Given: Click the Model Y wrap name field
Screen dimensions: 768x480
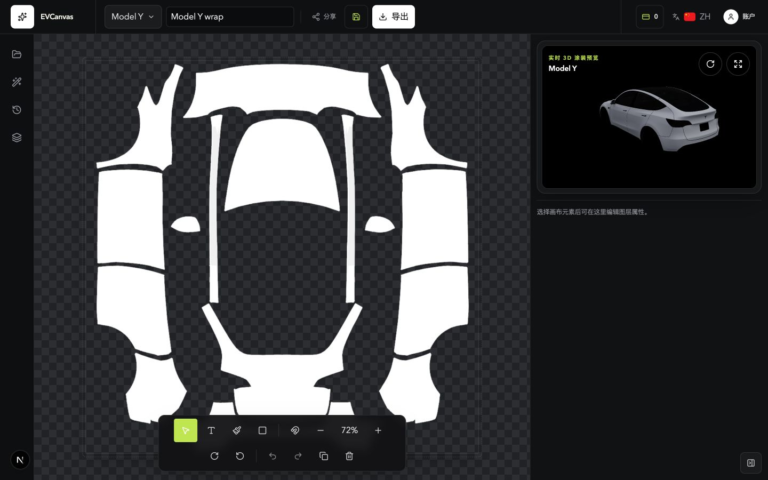Looking at the screenshot, I should tap(230, 17).
